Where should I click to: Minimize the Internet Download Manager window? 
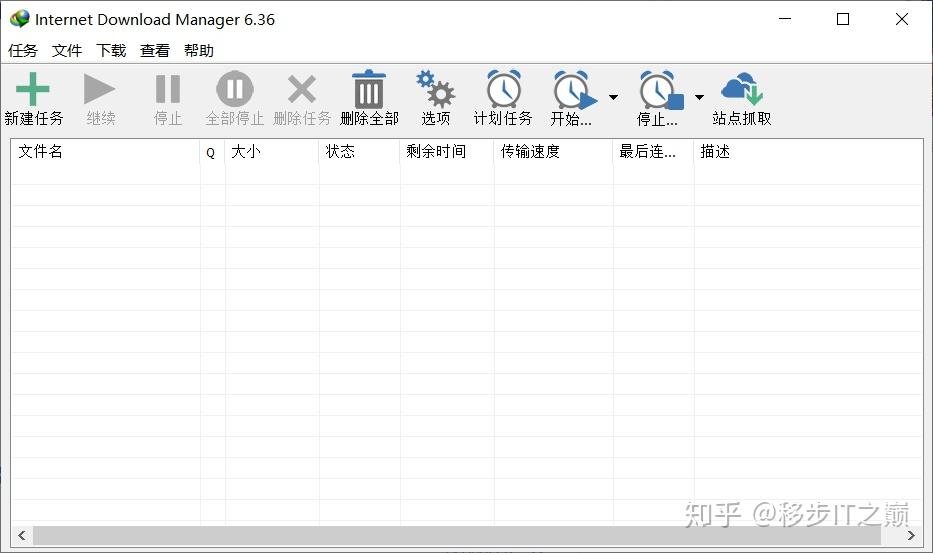tap(785, 19)
